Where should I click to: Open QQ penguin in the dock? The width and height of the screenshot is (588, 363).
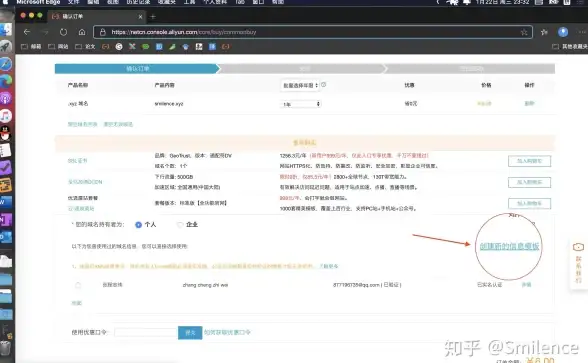pos(6,133)
